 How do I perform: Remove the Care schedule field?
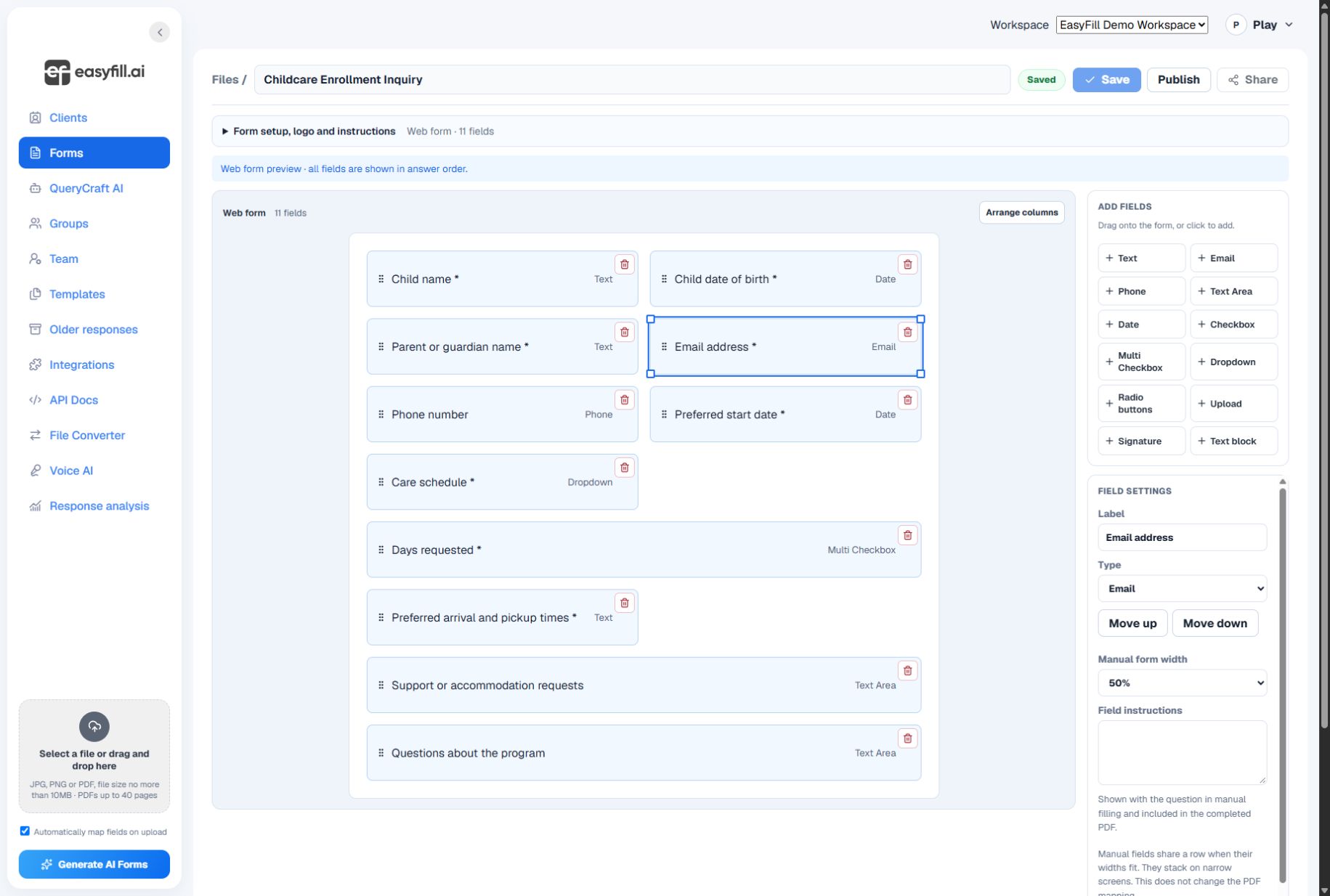[x=624, y=468]
